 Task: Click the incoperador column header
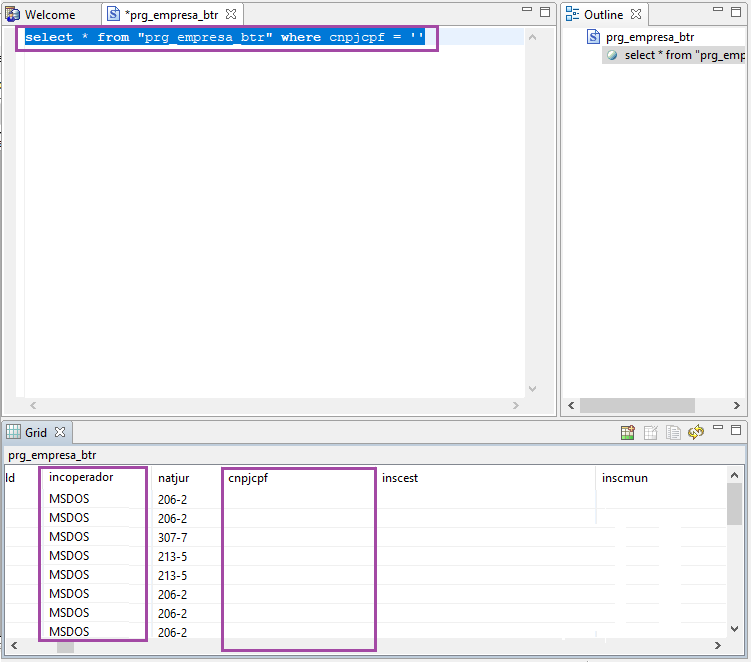coord(81,478)
